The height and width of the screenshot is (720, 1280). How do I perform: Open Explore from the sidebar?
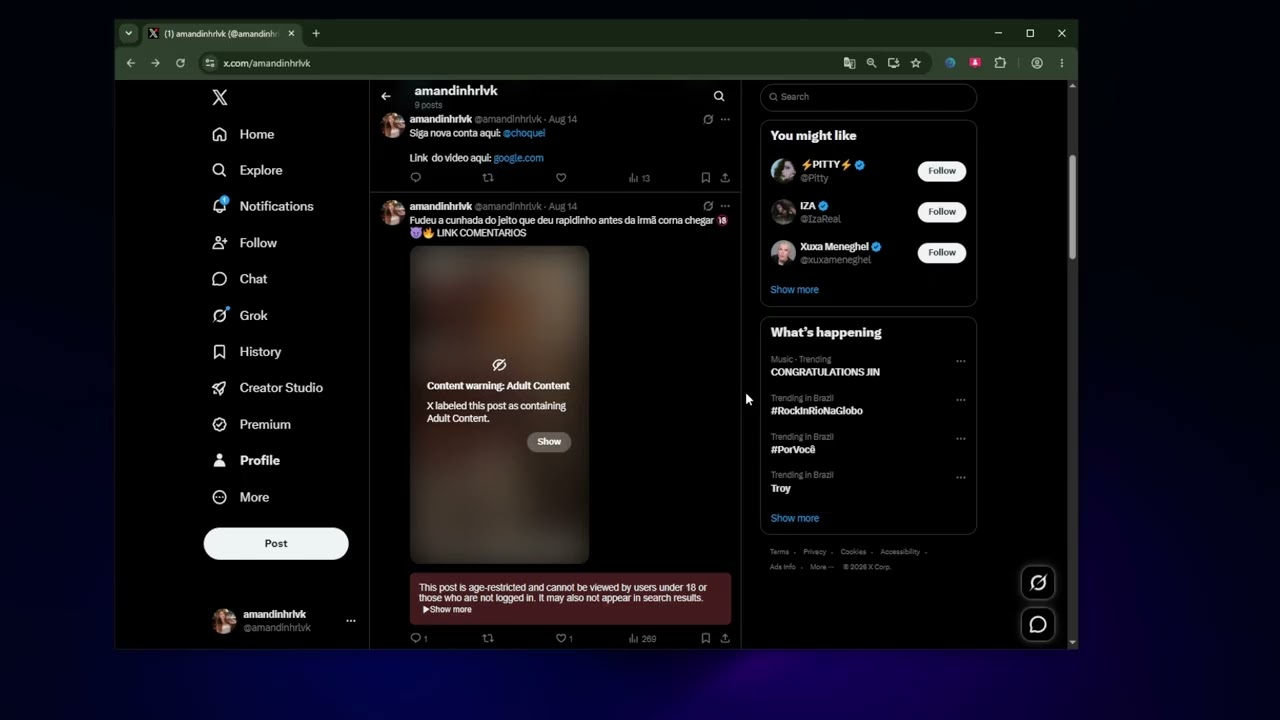[x=247, y=170]
